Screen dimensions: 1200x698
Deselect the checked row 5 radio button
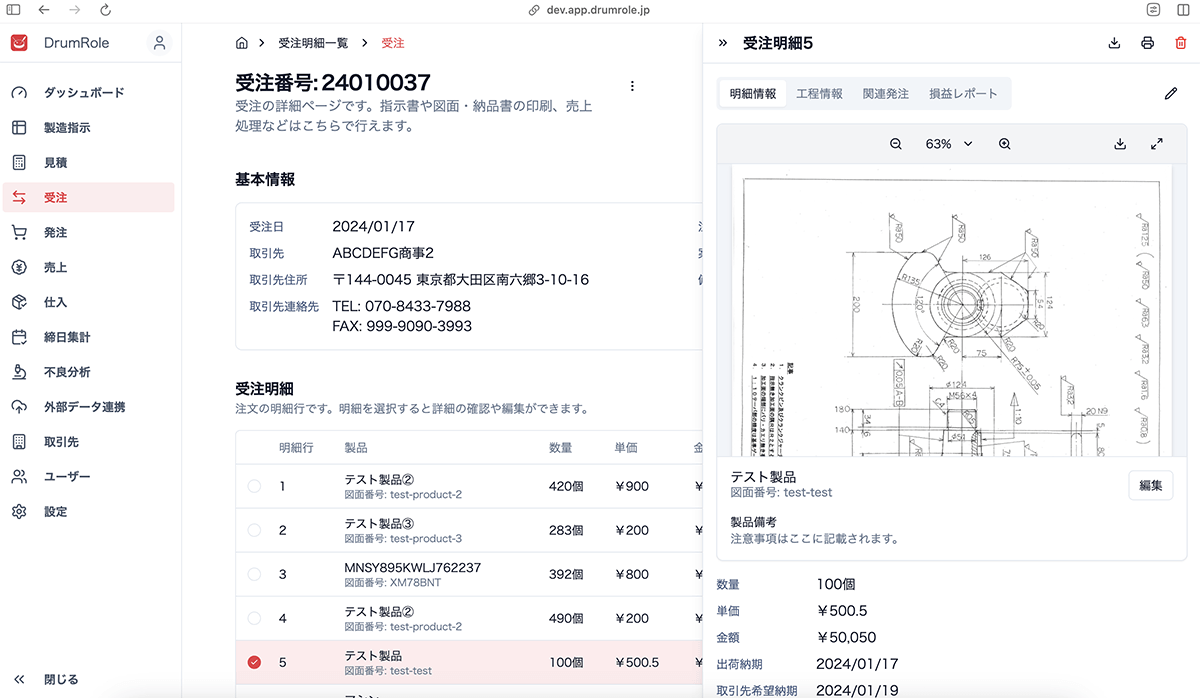click(x=254, y=662)
